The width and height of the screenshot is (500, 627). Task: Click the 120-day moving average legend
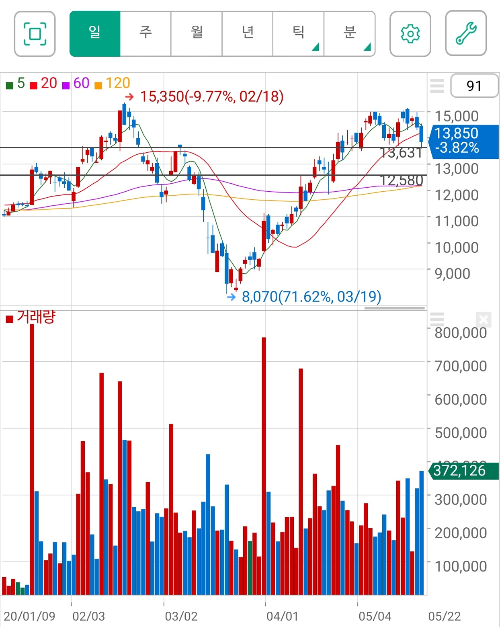pos(112,84)
